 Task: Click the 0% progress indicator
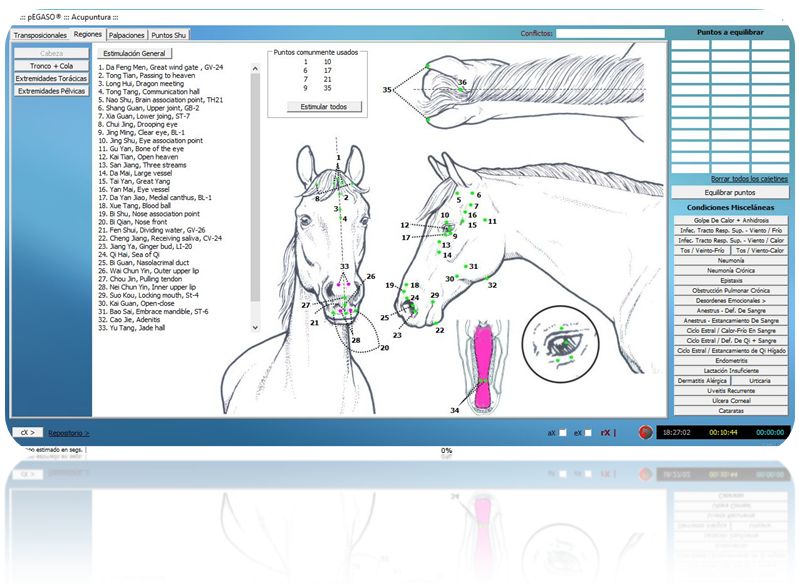(446, 450)
